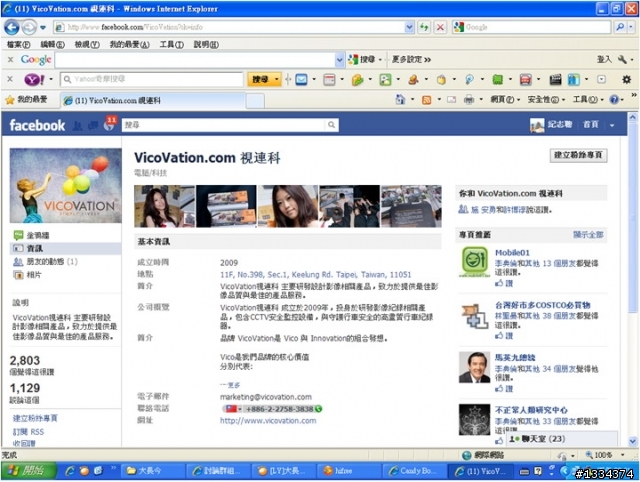Switch to Candy Bo... taskbar window
Screen dimensions: 640x482
coord(414,471)
